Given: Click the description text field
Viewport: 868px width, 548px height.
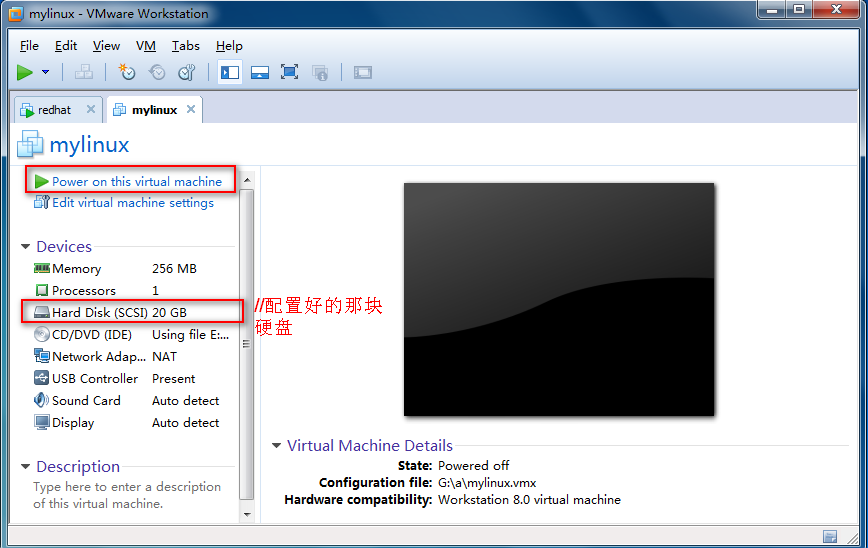Looking at the screenshot, I should coord(127,495).
